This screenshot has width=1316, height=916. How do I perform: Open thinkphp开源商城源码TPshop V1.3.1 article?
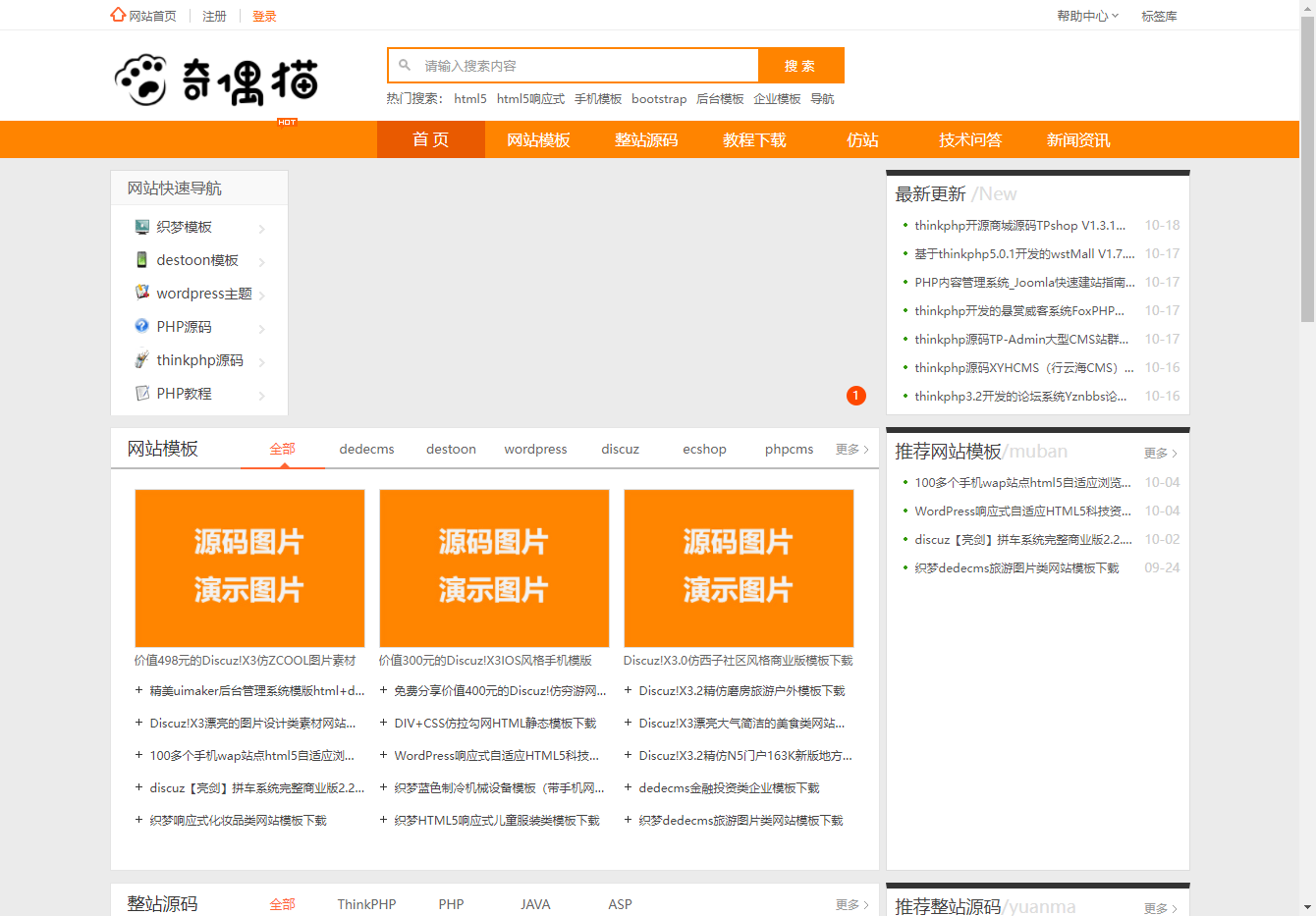(x=1020, y=225)
